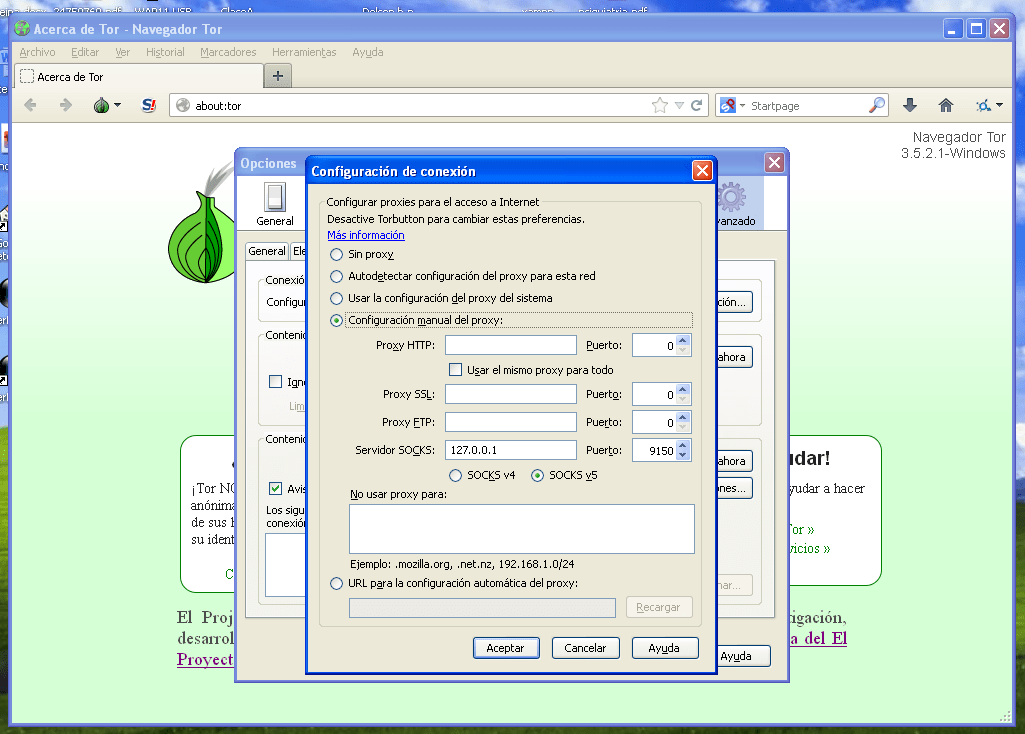The height and width of the screenshot is (734, 1025).
Task: Open the downloads arrow icon
Action: tap(910, 105)
